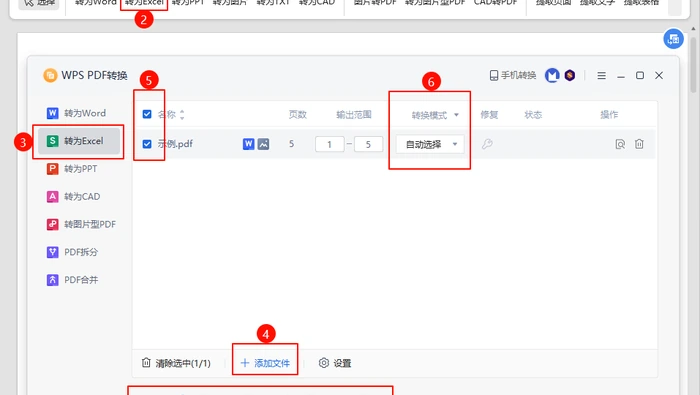Click the blue W icon beside 示例.pdf
700x395 pixels.
[x=248, y=144]
